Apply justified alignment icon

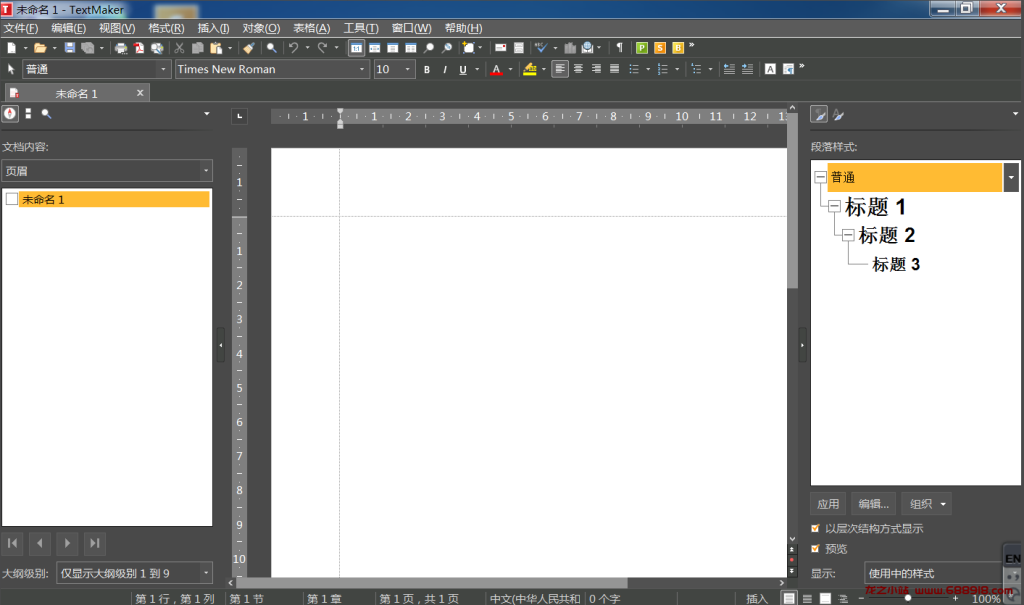[x=615, y=69]
